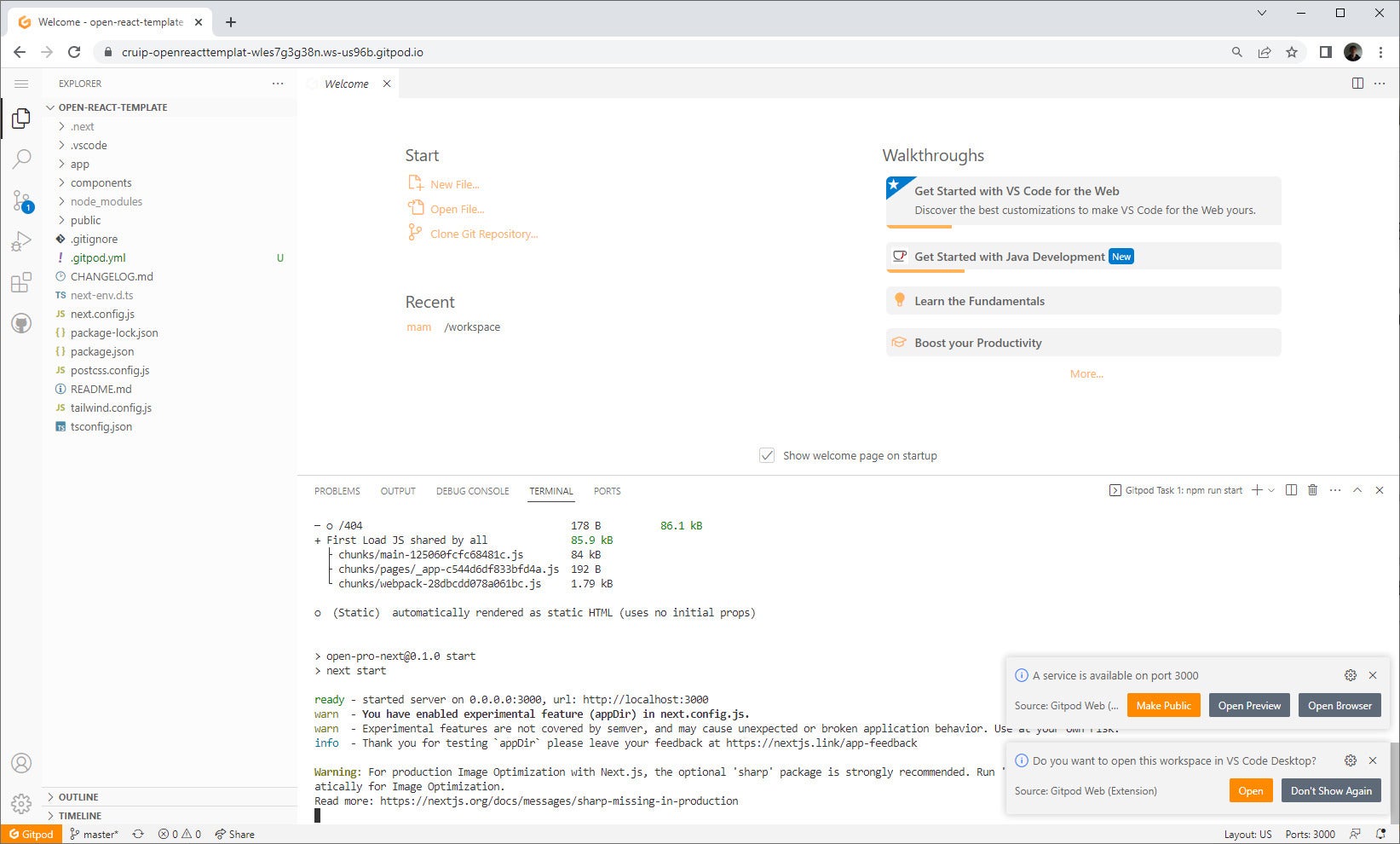Open the GitHub view in activity bar
Image resolution: width=1400 pixels, height=844 pixels.
click(x=21, y=323)
